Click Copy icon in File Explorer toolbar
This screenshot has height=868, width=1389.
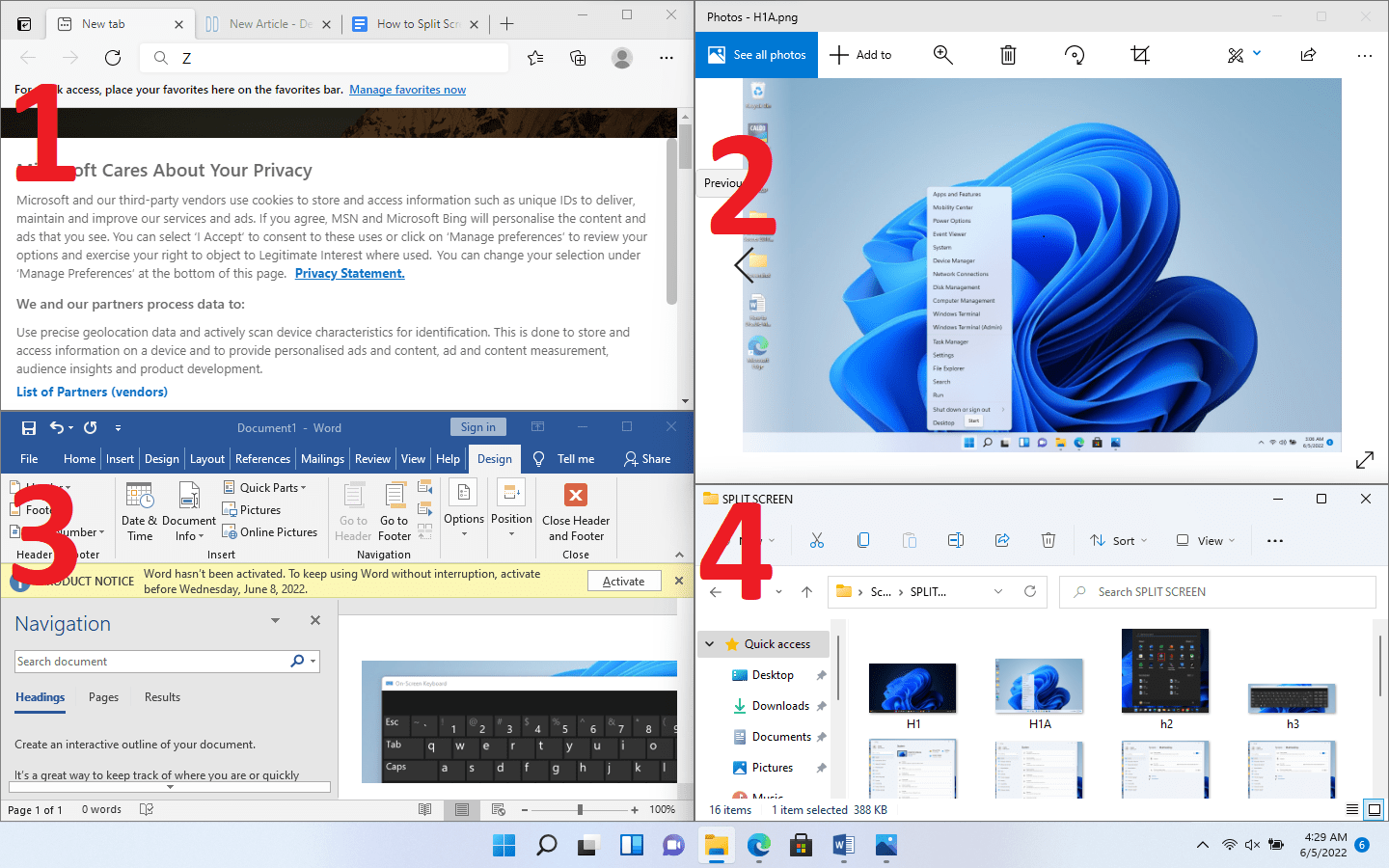pyautogui.click(x=863, y=540)
